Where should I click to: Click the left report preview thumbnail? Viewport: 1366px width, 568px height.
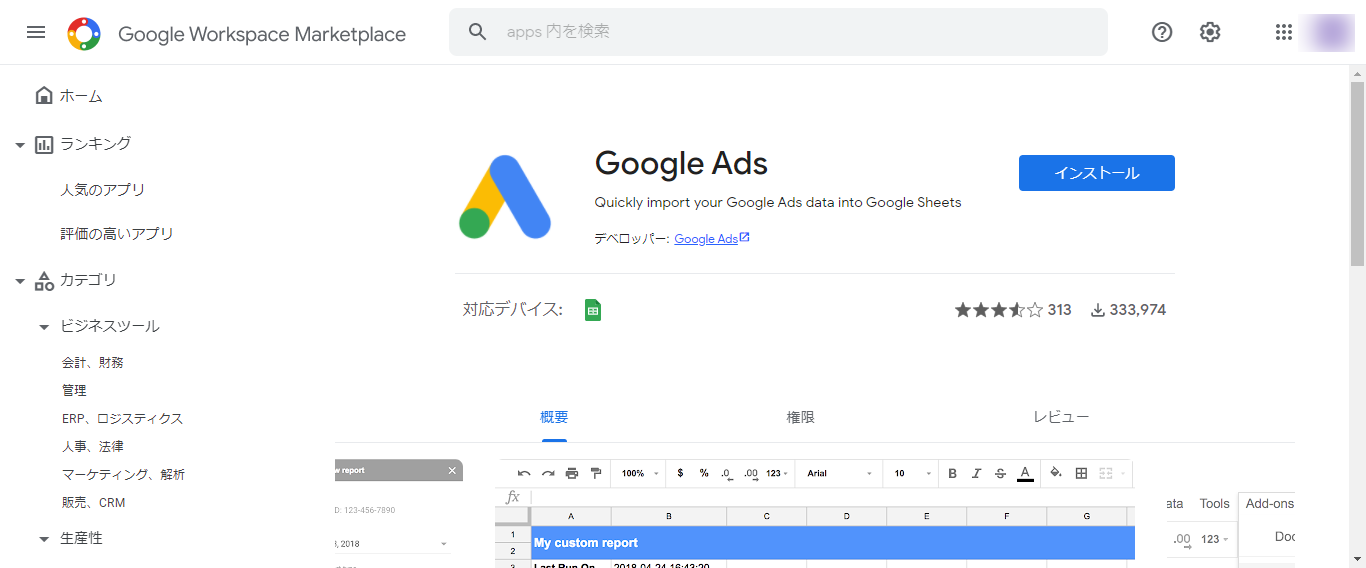coord(399,514)
